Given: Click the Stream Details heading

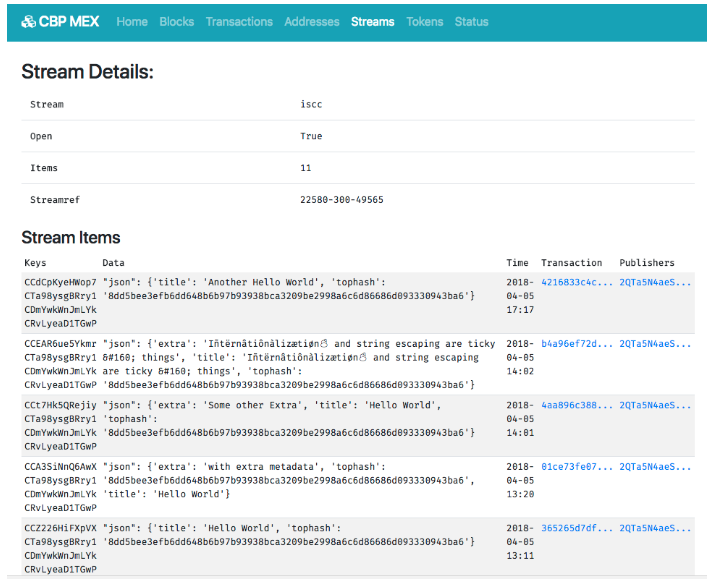Looking at the screenshot, I should point(87,72).
